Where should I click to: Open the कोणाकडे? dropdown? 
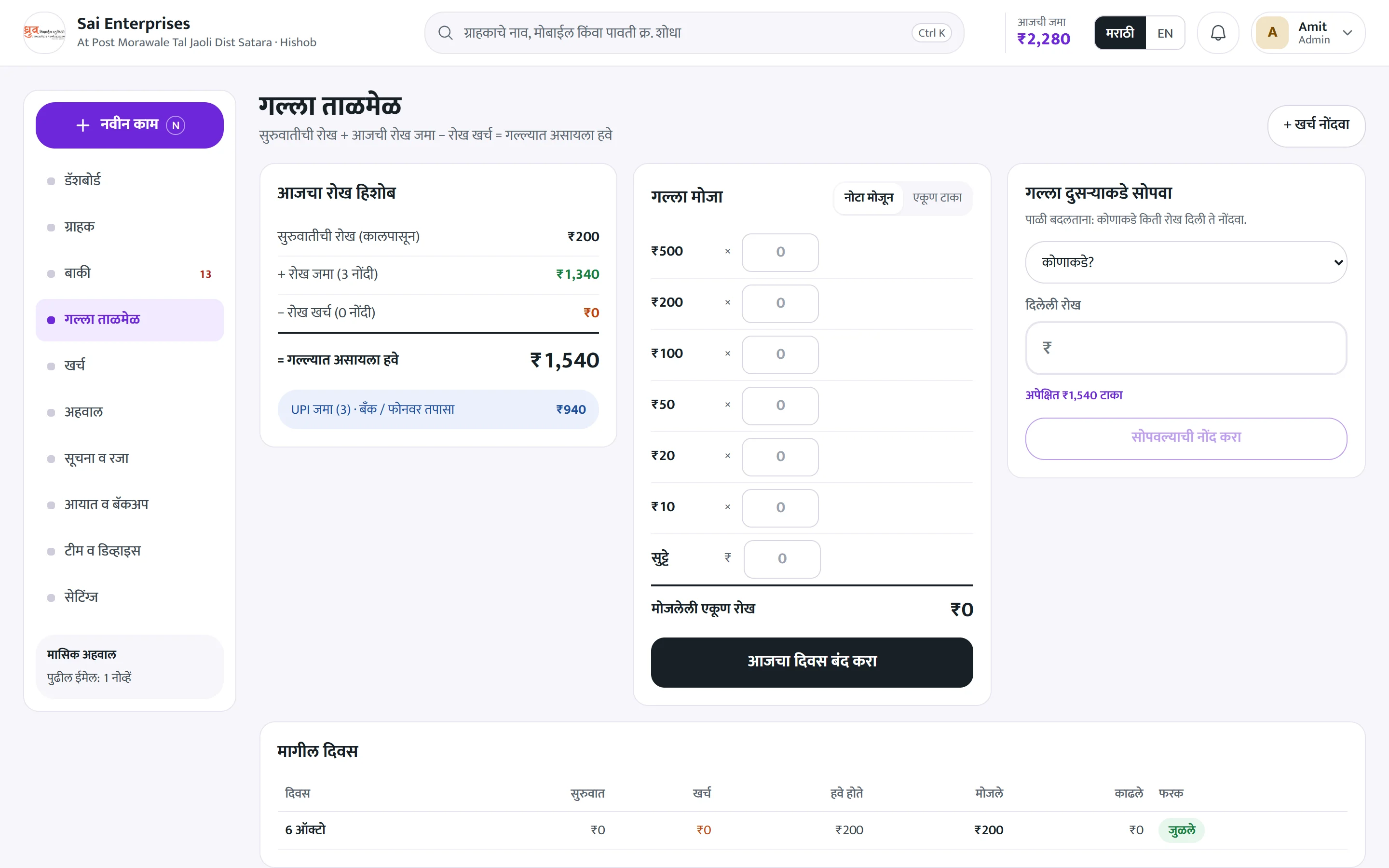pos(1186,262)
